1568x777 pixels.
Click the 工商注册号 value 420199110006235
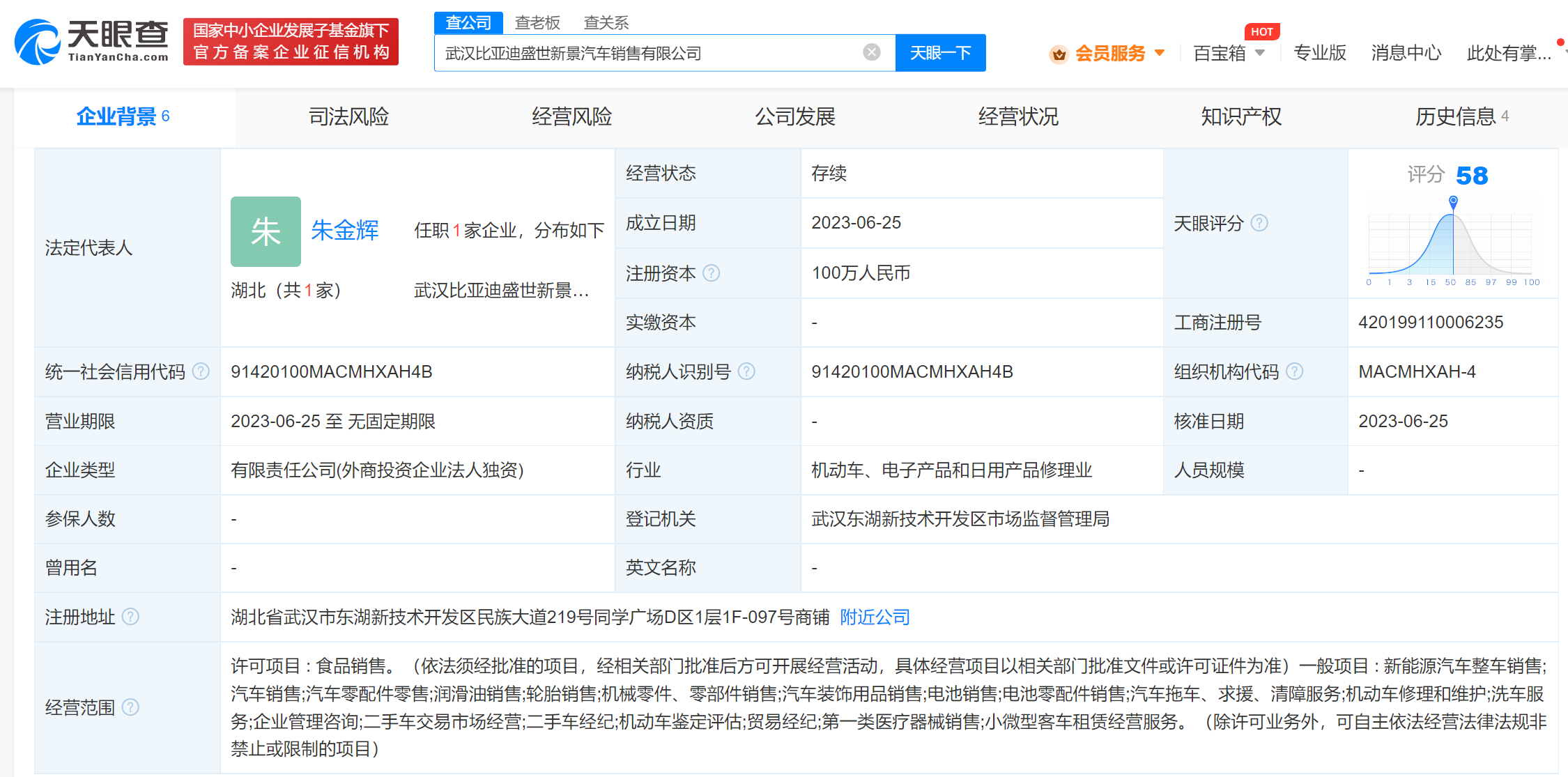coord(1431,323)
